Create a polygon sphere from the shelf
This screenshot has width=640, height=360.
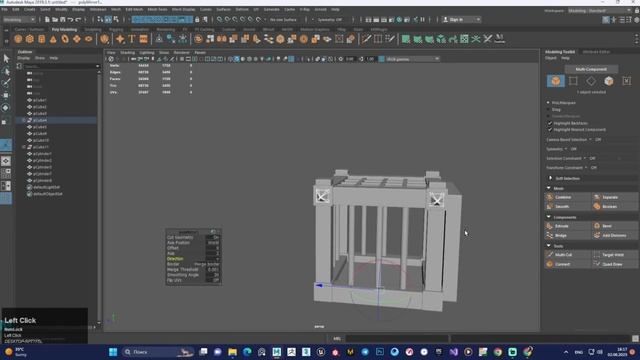tap(18, 39)
